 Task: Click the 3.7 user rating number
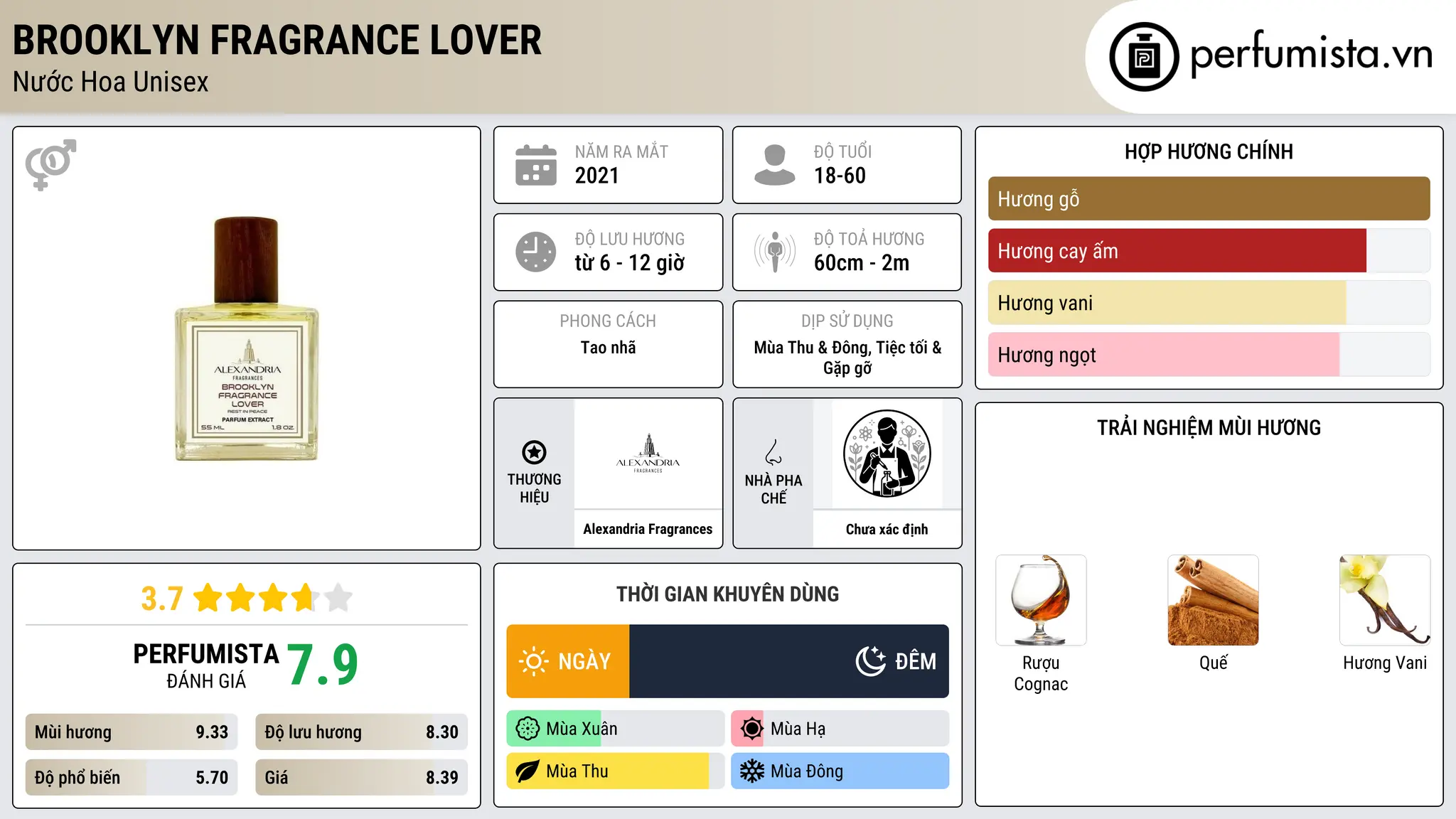pos(162,599)
